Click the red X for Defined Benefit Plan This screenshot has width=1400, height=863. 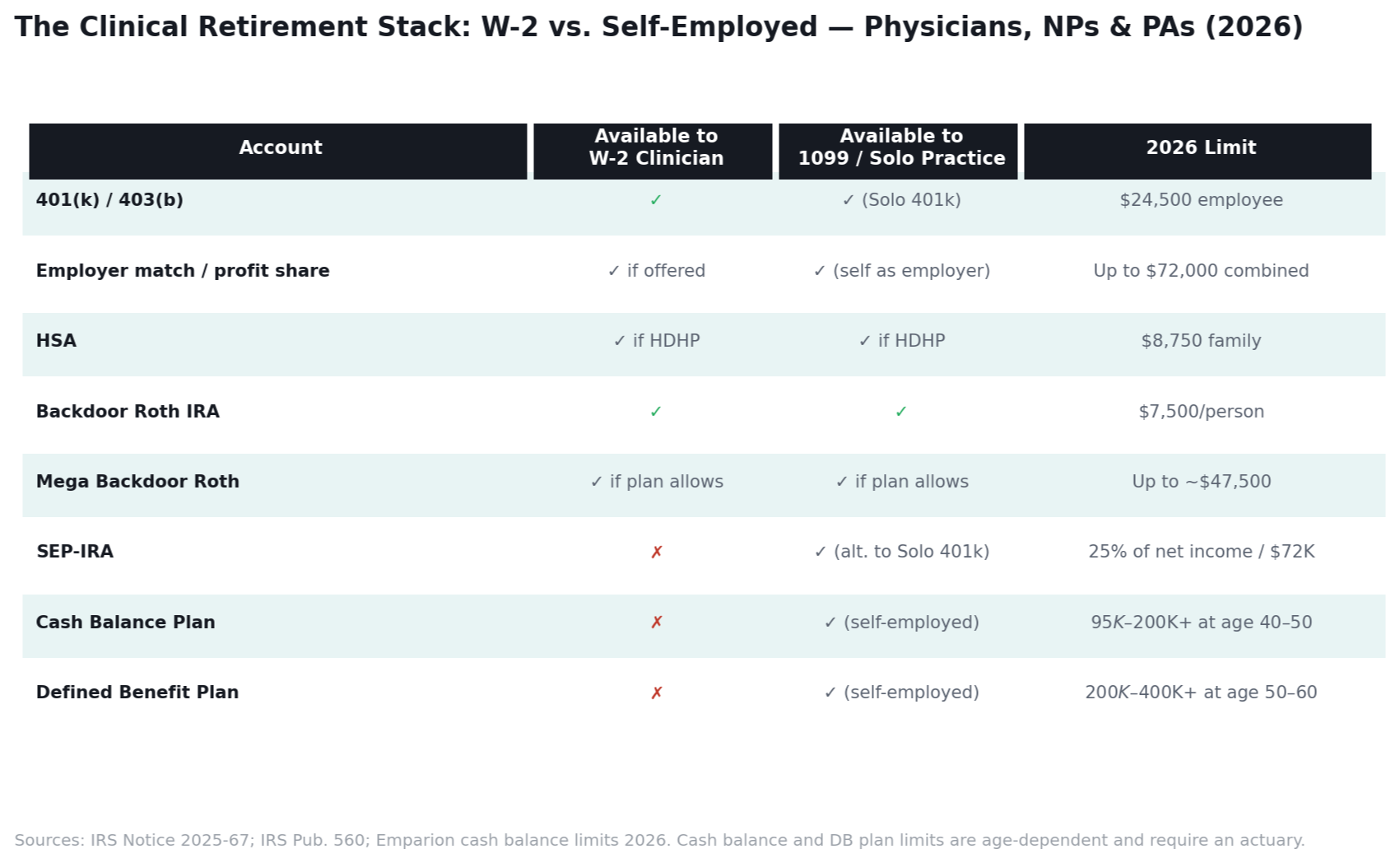[656, 693]
